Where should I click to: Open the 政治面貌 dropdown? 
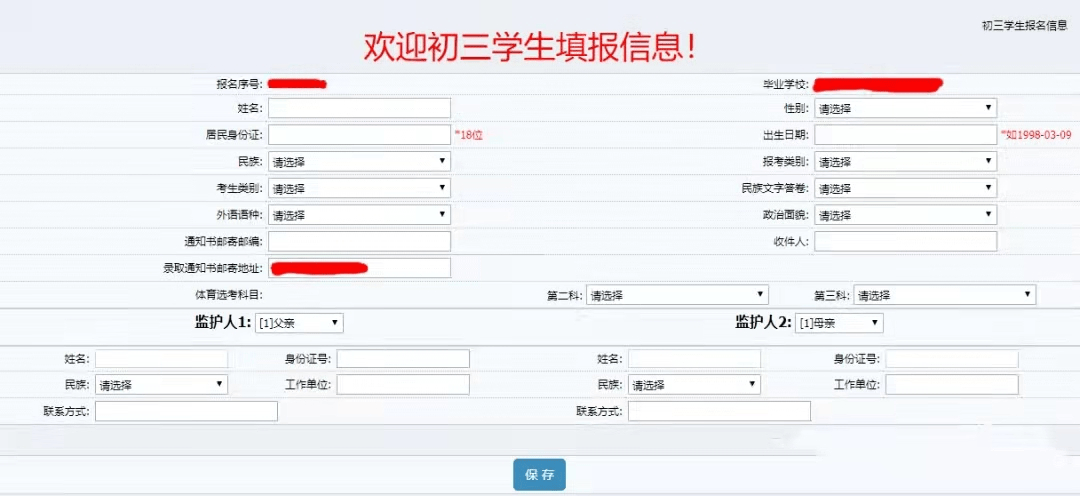click(x=905, y=215)
